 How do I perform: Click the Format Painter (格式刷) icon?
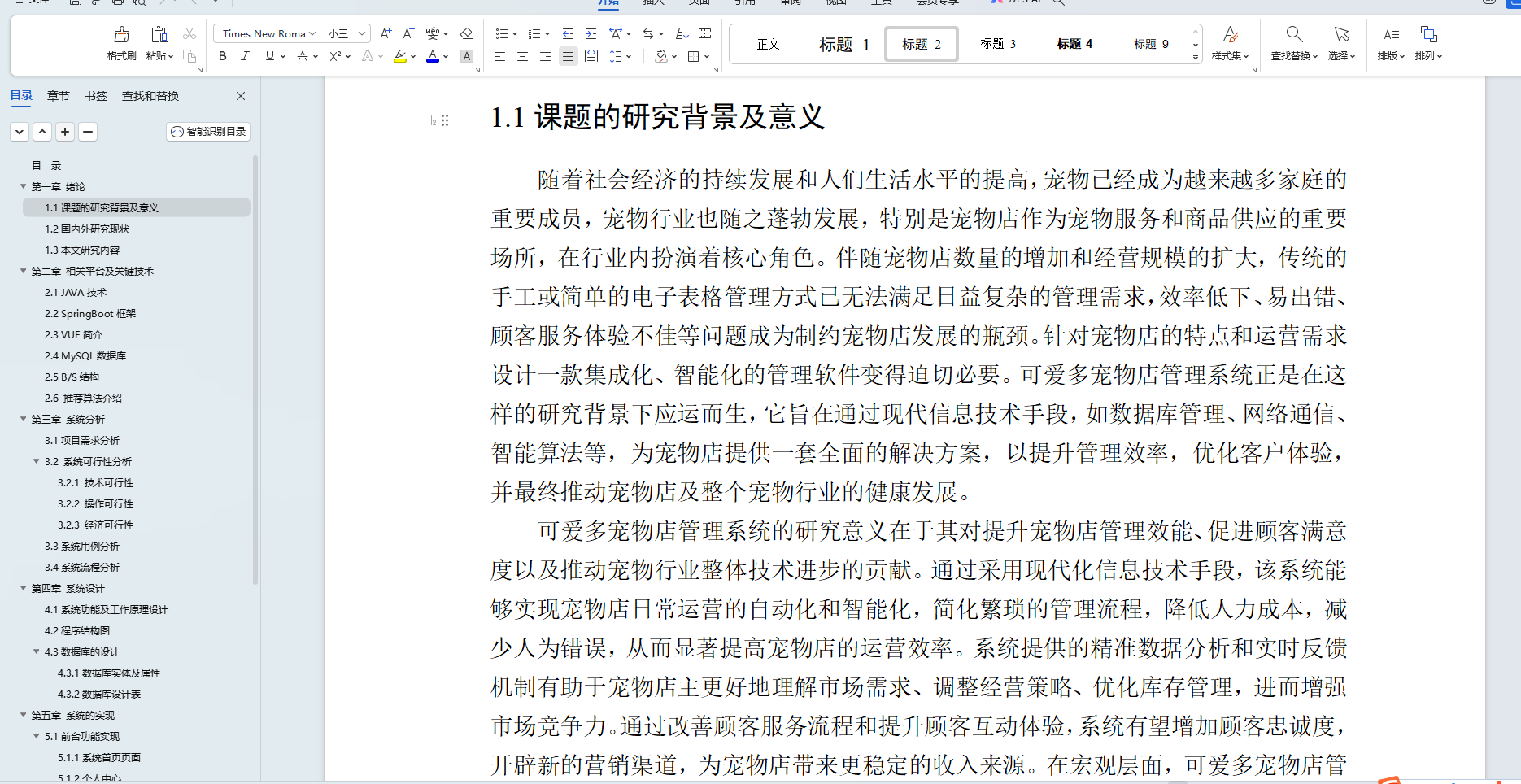point(121,34)
